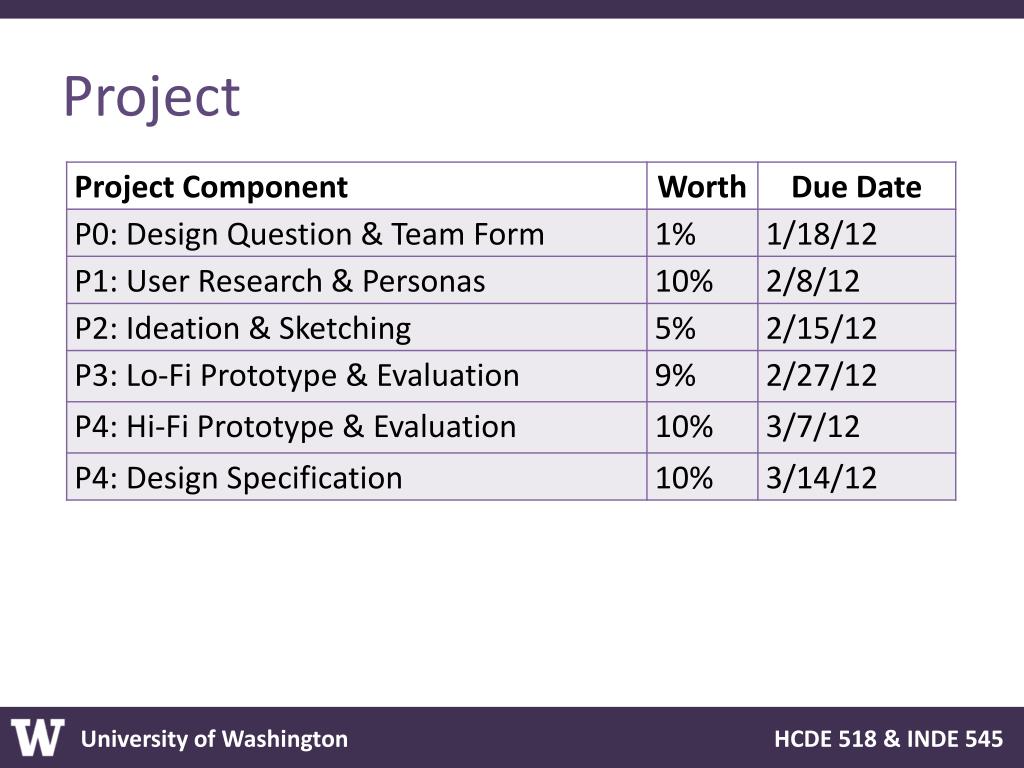Image resolution: width=1024 pixels, height=768 pixels.
Task: Click "P2: Ideation & Sketching" cell
Action: point(243,328)
